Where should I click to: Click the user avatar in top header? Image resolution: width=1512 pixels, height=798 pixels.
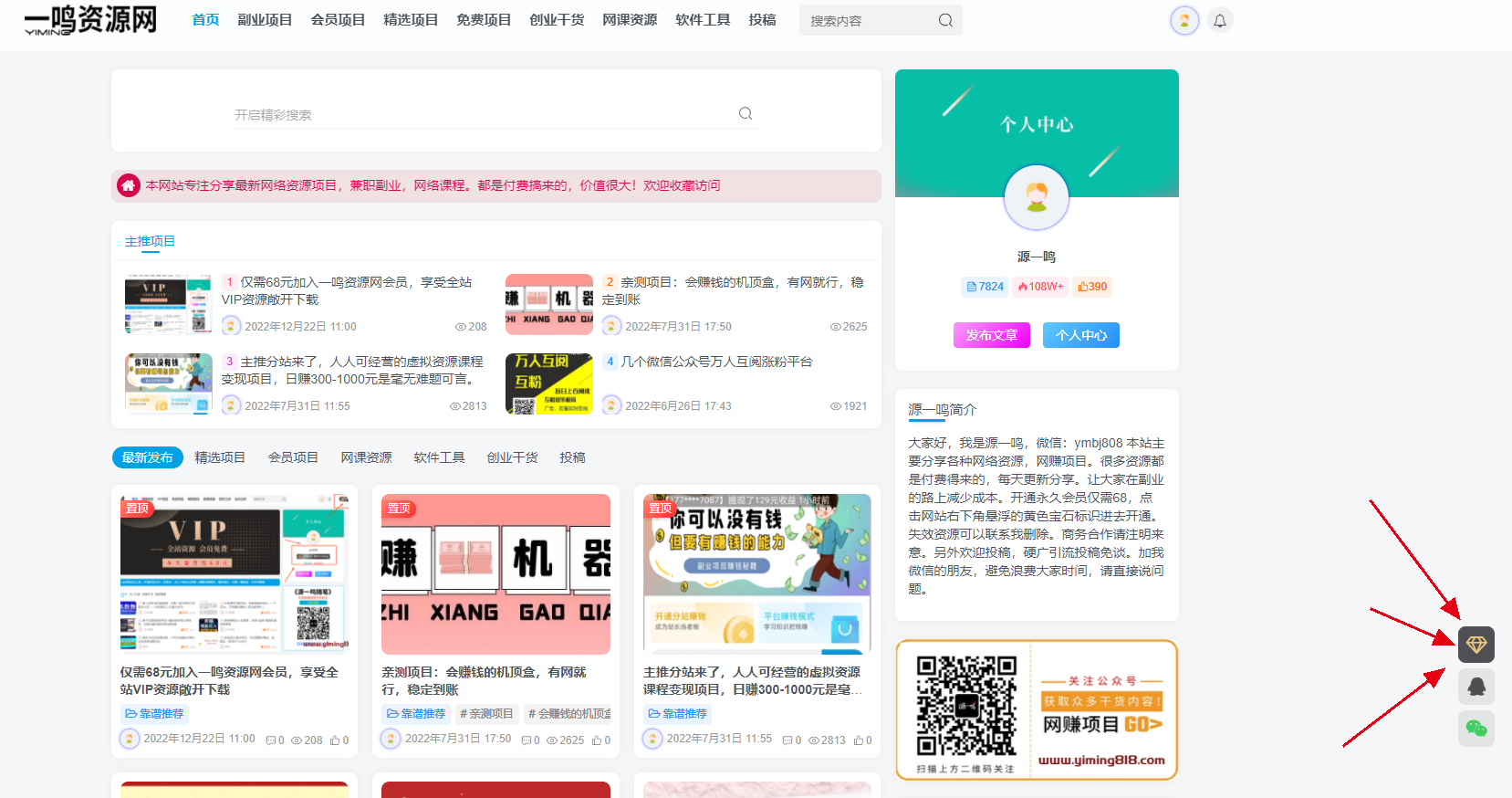pyautogui.click(x=1184, y=20)
